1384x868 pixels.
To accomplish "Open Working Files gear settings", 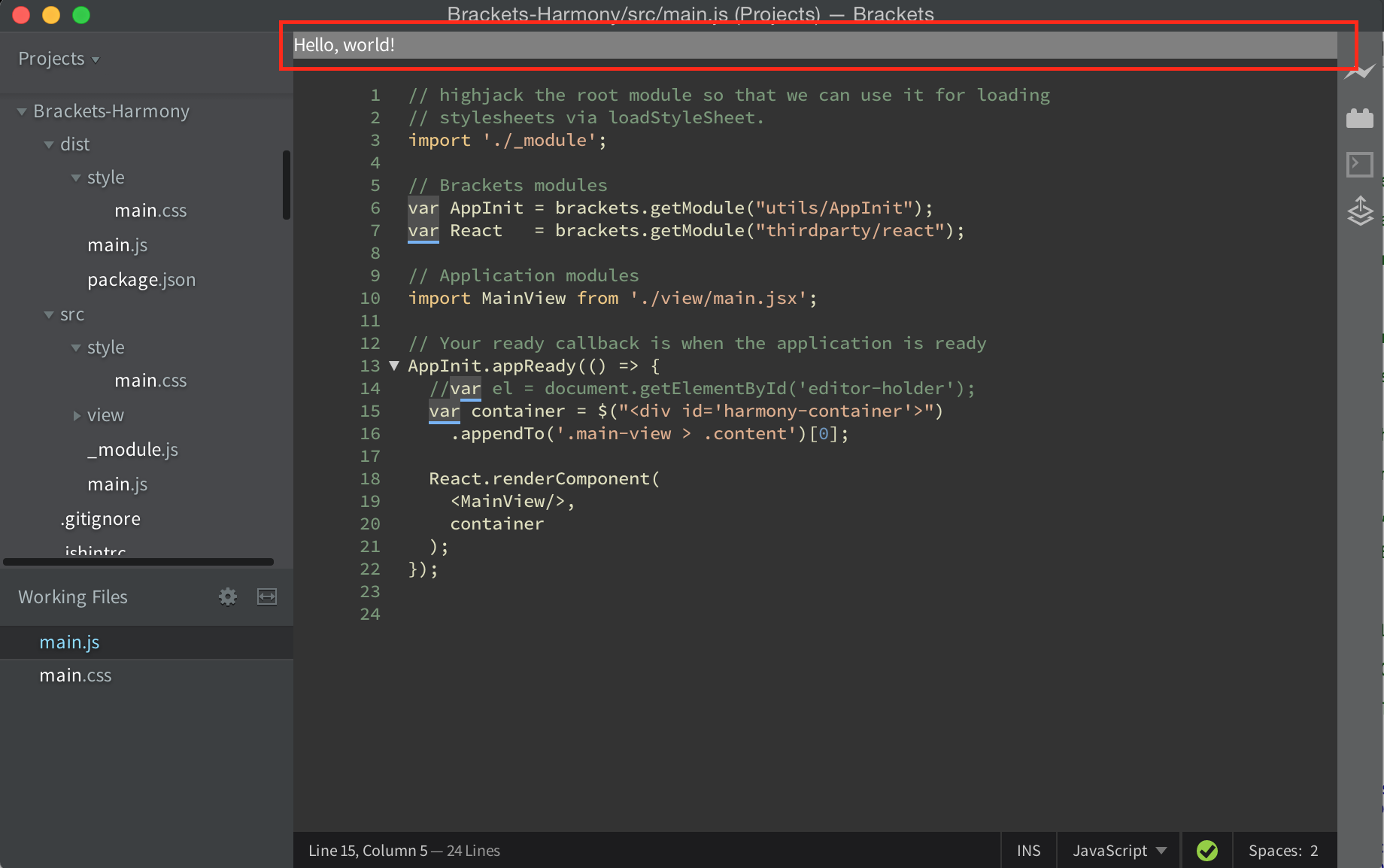I will coord(228,596).
